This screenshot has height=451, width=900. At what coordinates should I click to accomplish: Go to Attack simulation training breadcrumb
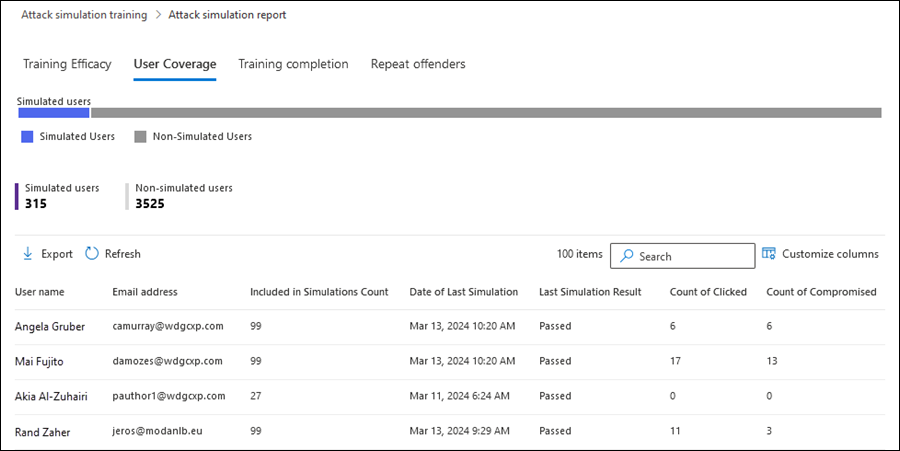(84, 15)
